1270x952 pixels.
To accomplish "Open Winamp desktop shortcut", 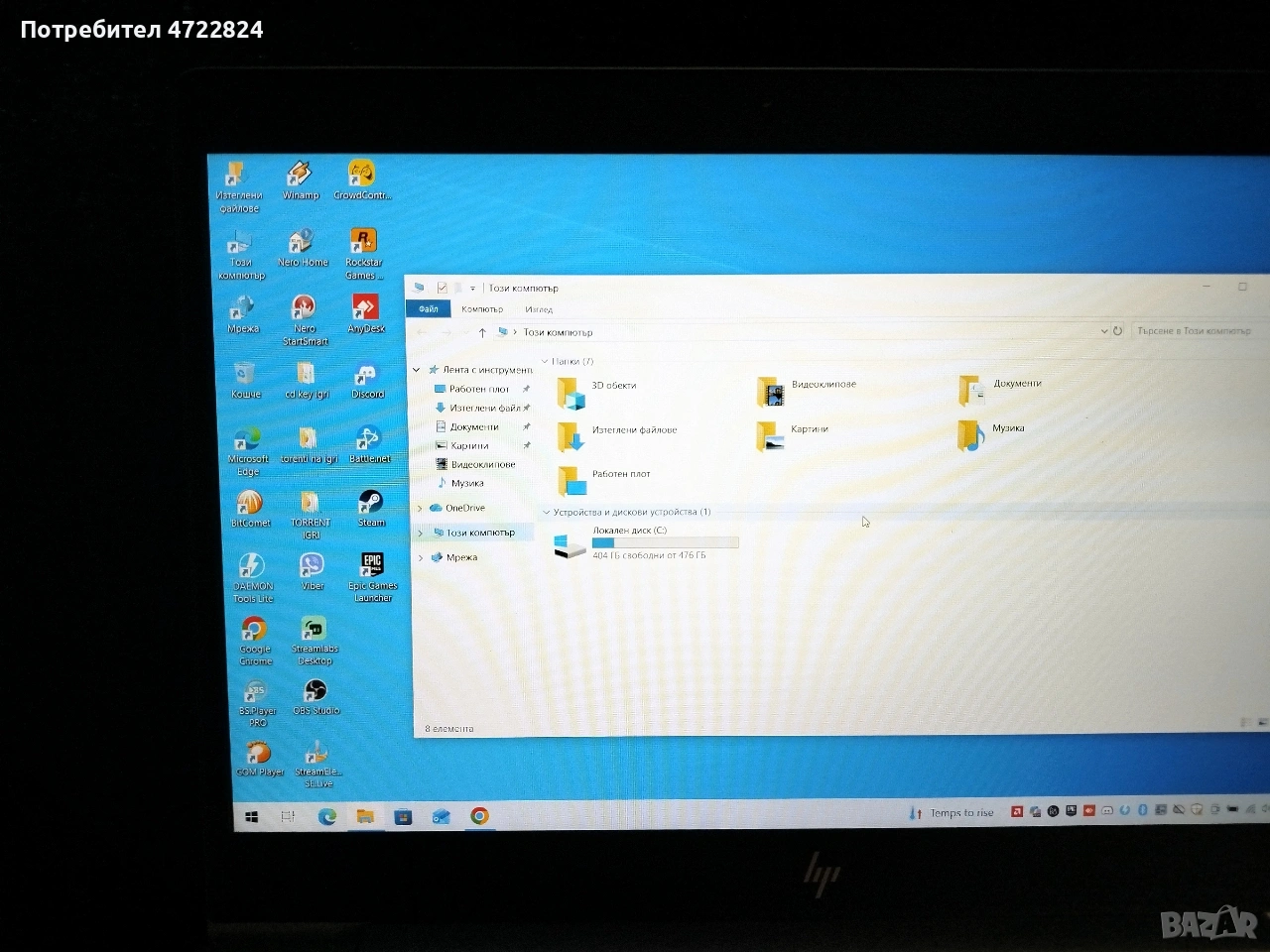I will [300, 180].
